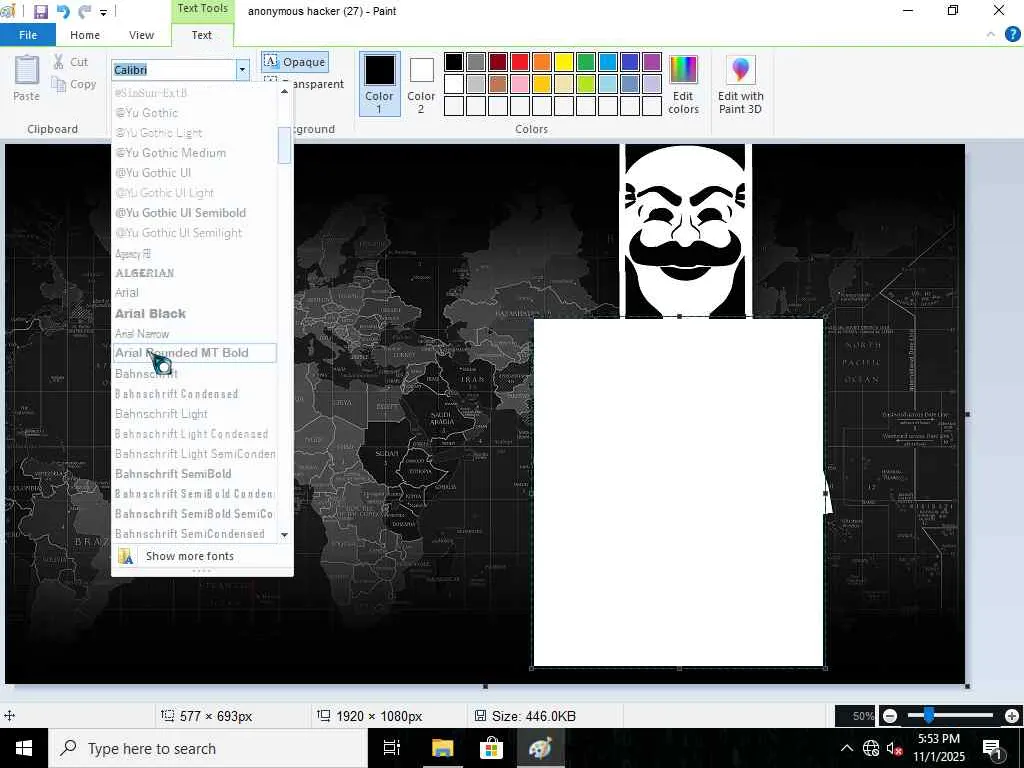
Task: Pick the pink color swatch
Action: click(520, 84)
